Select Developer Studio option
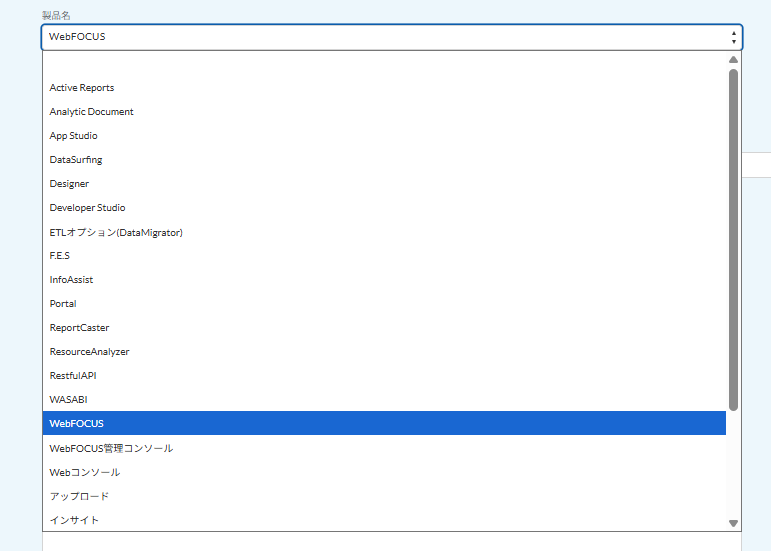 coord(384,208)
